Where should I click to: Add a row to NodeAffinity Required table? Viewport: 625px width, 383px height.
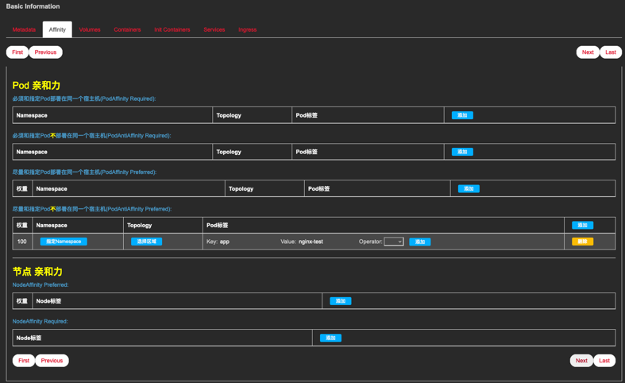click(331, 338)
